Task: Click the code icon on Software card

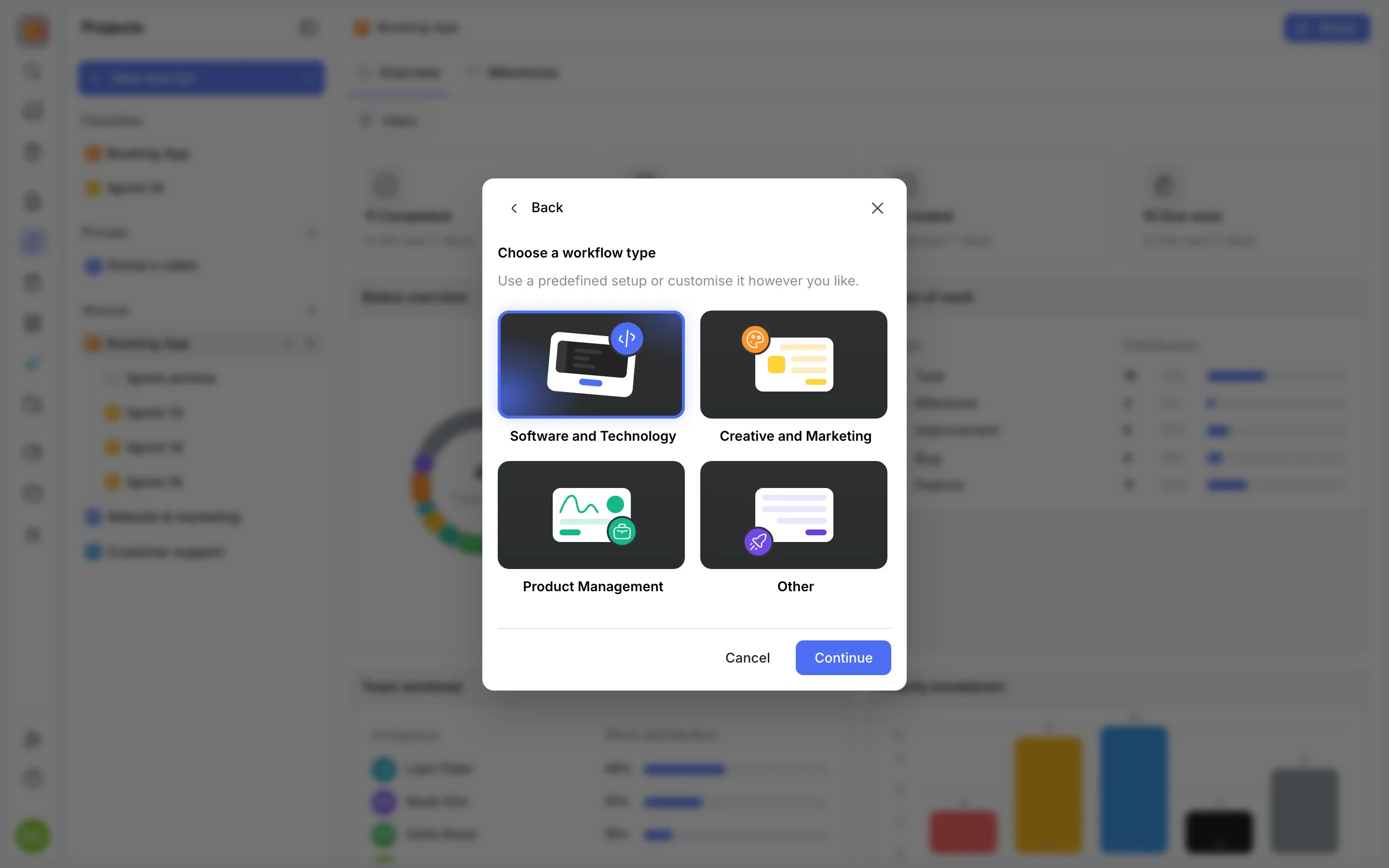Action: (x=627, y=339)
